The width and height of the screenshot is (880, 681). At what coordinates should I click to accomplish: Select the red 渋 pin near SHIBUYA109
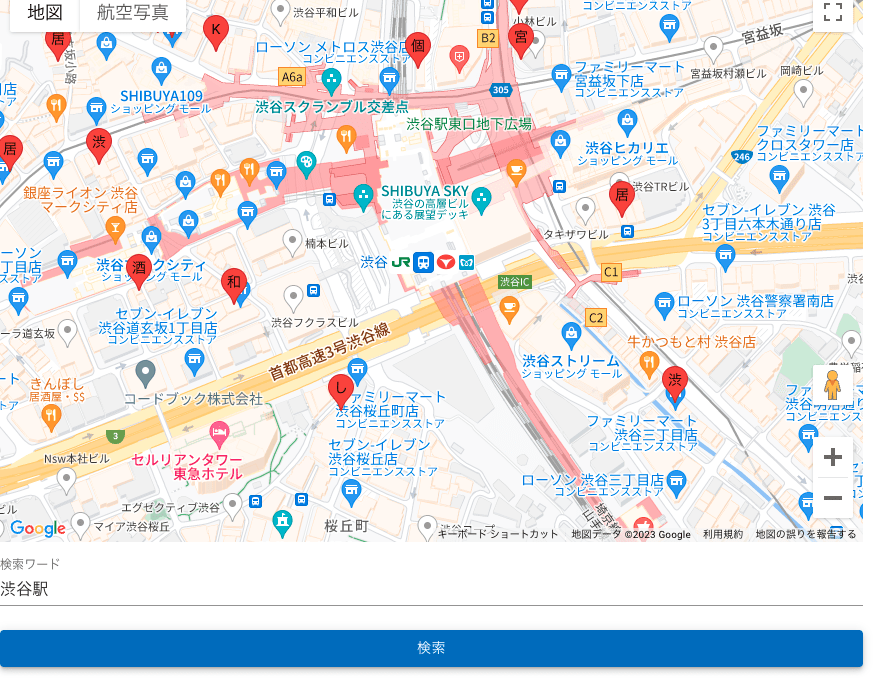99,145
